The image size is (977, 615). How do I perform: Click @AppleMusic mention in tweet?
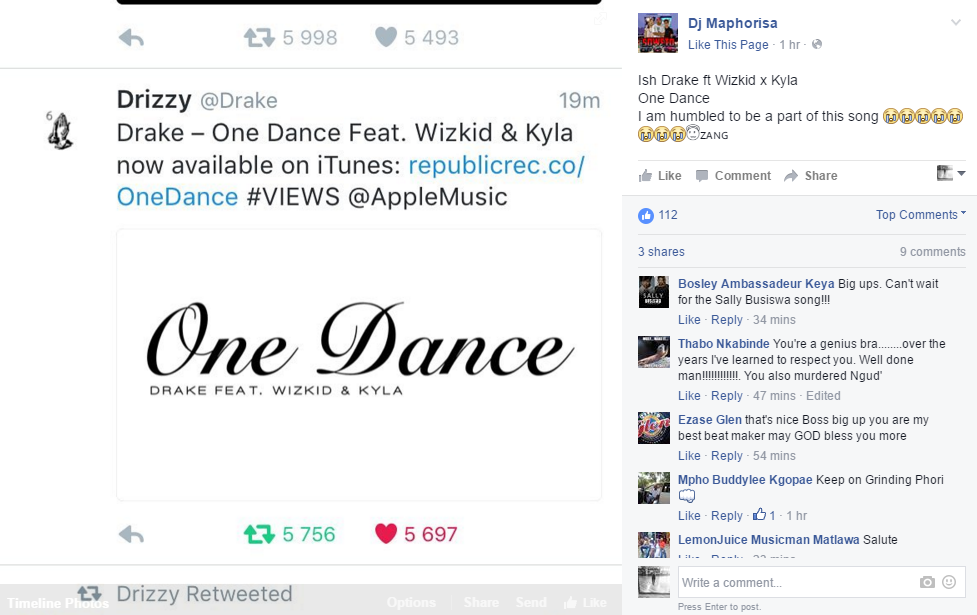[427, 197]
